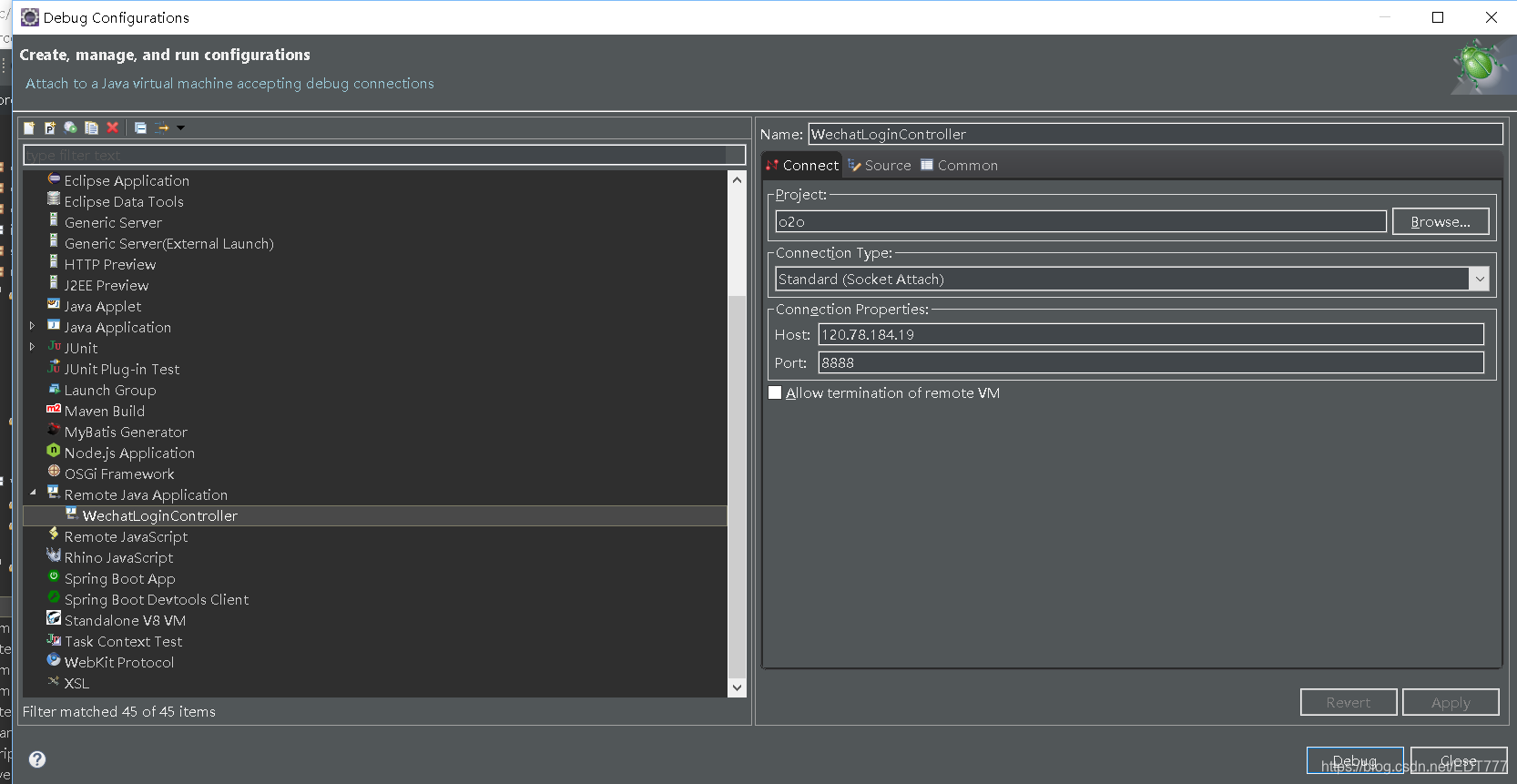Click the Standalone V8 VM icon
Viewport: 1517px width, 784px height.
(54, 618)
